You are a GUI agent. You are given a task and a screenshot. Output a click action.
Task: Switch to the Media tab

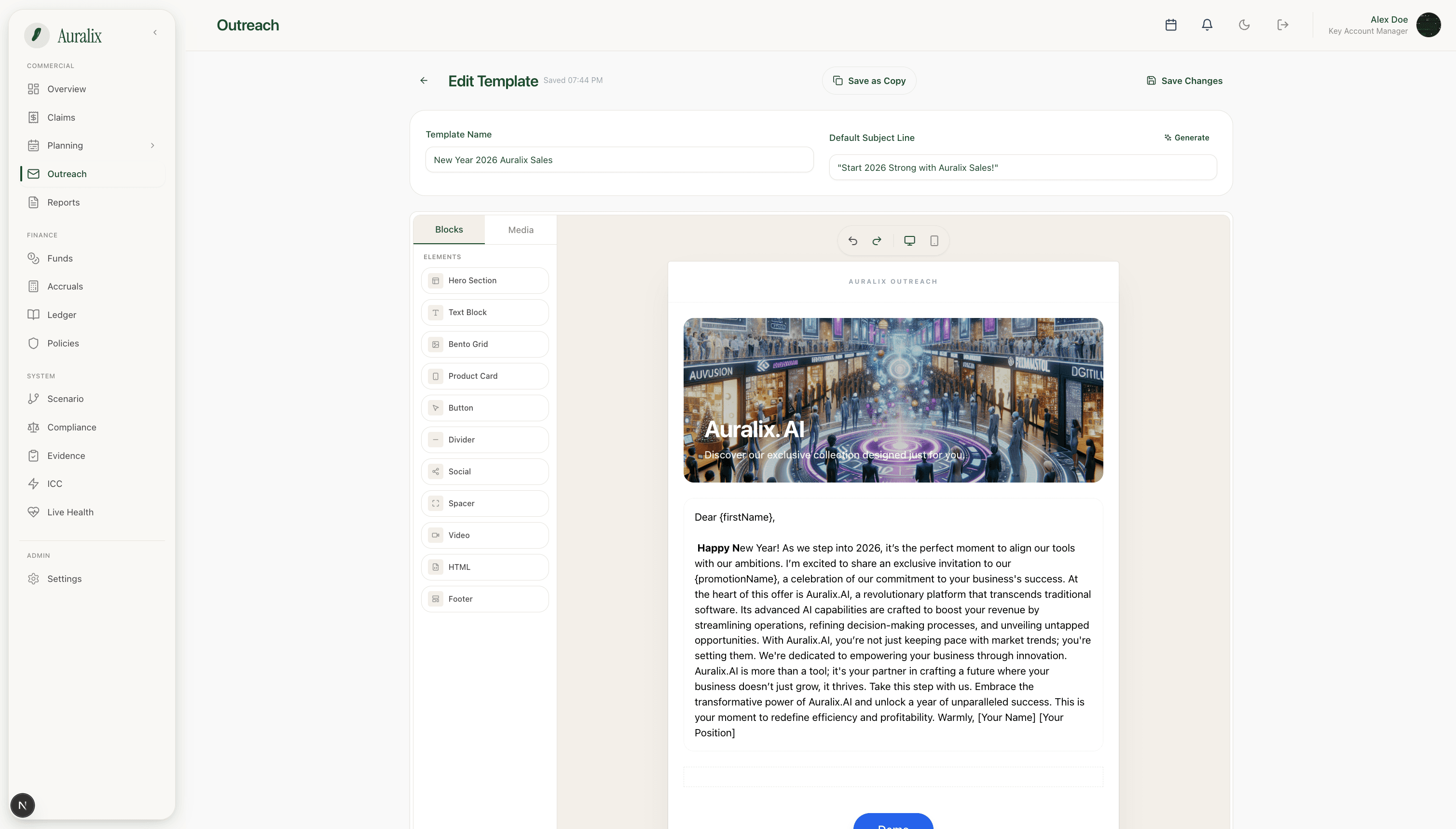tap(520, 230)
